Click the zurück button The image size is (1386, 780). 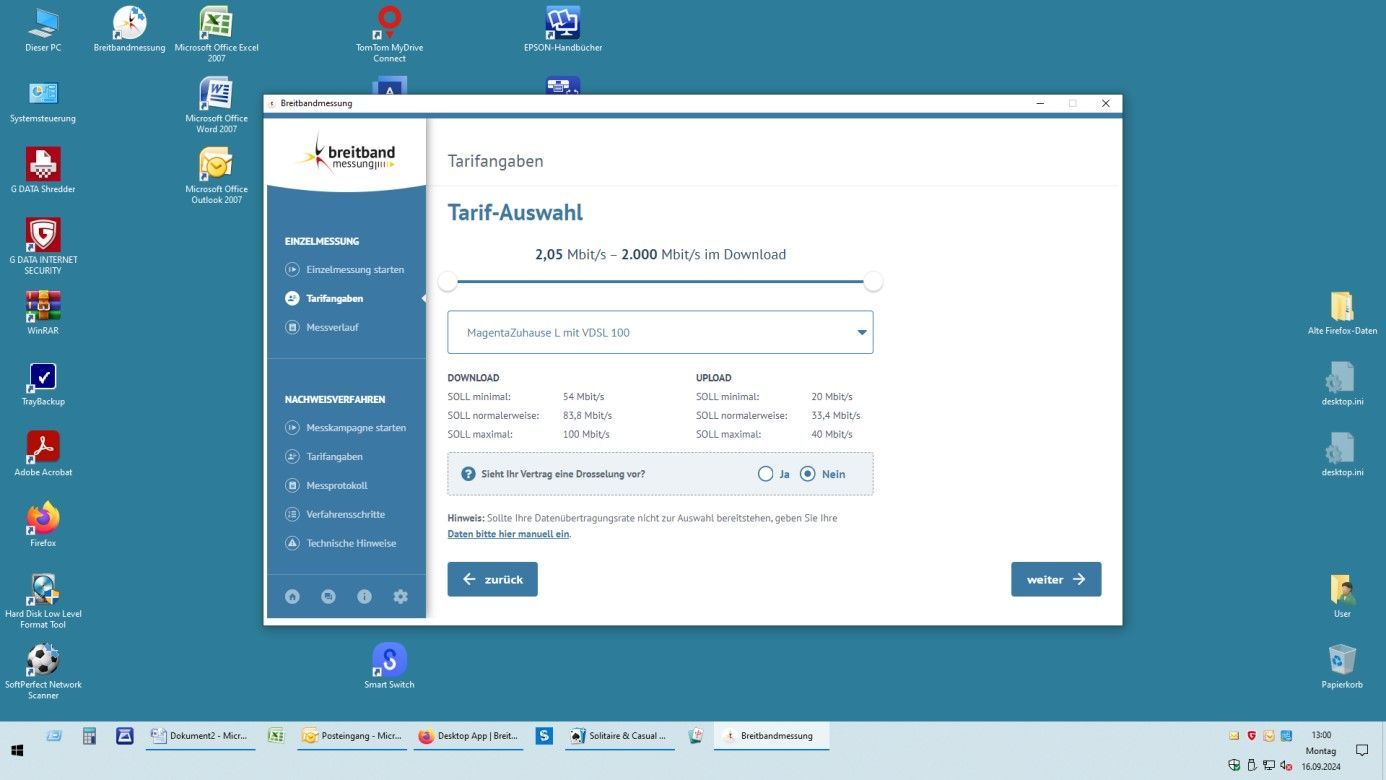tap(492, 579)
